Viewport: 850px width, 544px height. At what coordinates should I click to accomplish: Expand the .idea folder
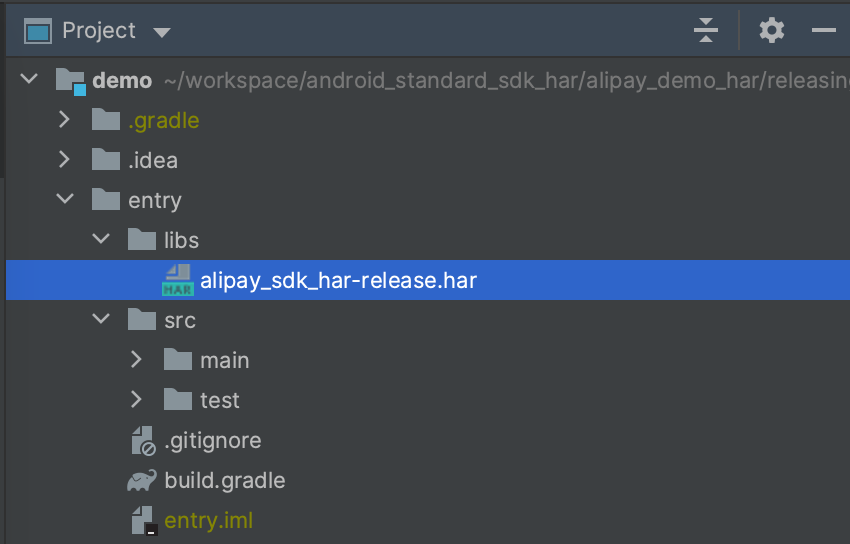(x=64, y=160)
